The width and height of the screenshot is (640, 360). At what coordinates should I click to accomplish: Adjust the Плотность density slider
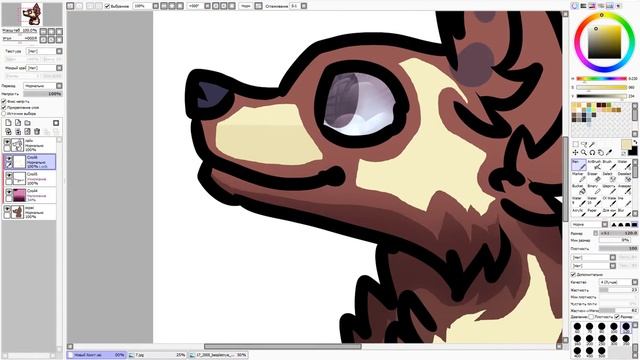click(x=619, y=248)
